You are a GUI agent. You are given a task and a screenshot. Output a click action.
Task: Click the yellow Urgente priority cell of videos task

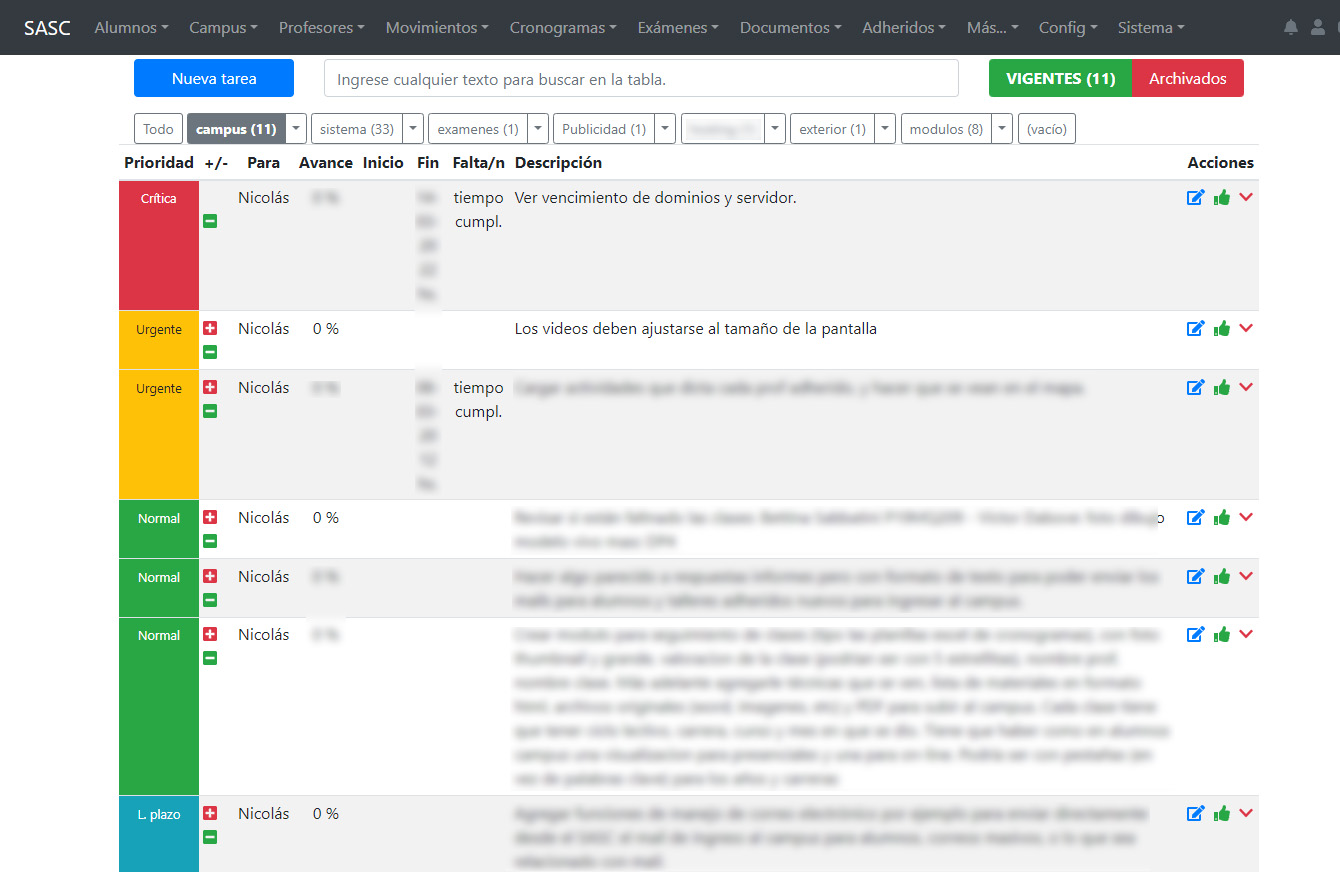(x=159, y=340)
